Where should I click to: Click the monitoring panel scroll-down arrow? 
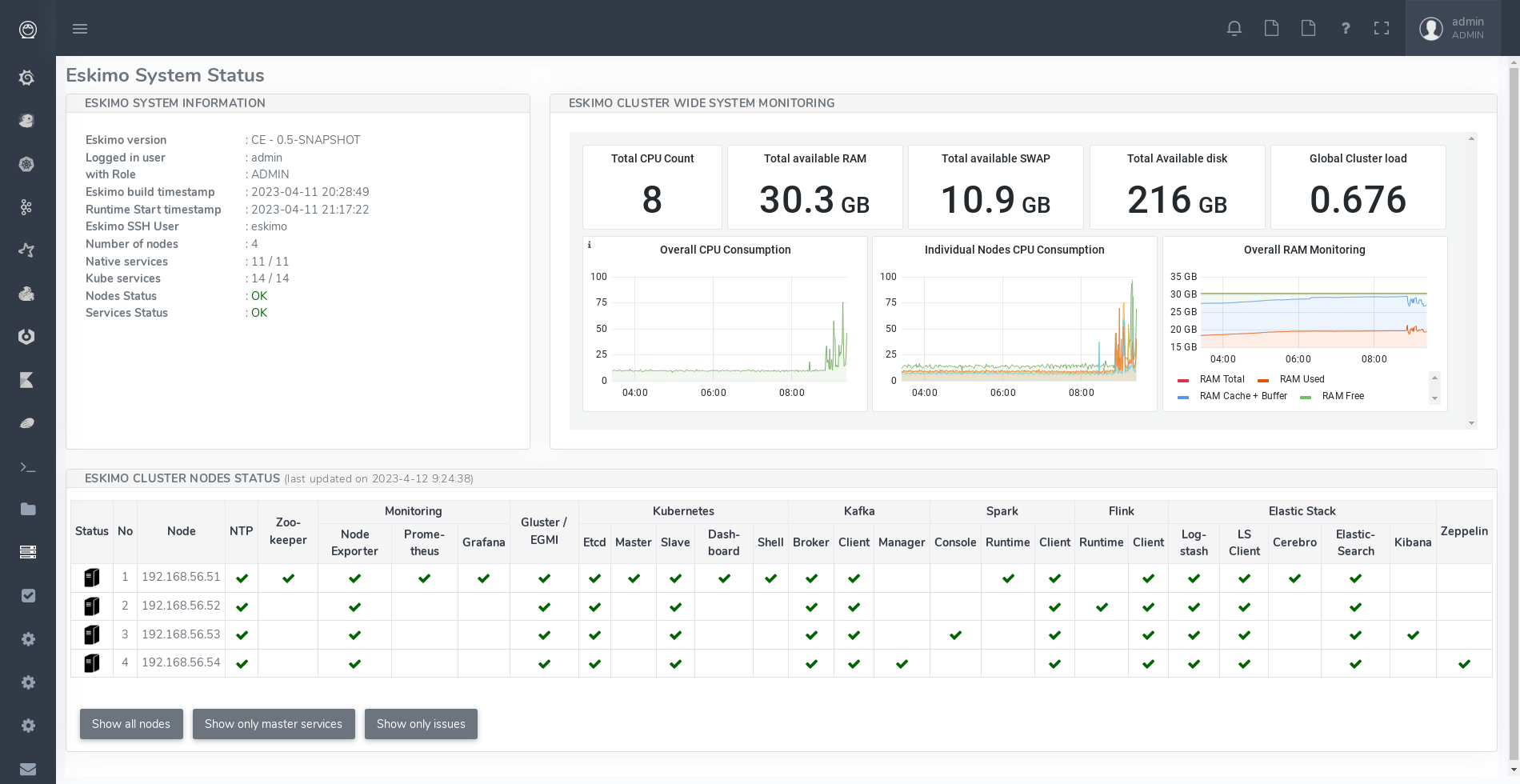tap(1471, 423)
